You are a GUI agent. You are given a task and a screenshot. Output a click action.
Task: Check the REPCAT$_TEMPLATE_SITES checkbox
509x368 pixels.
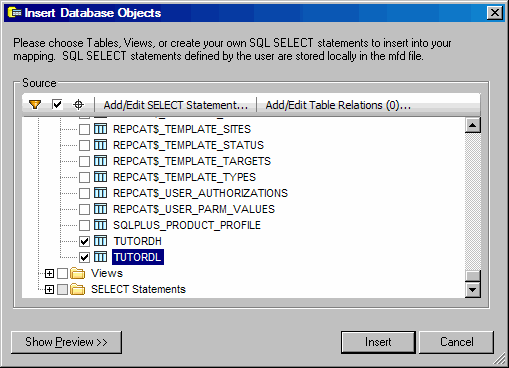click(x=84, y=129)
